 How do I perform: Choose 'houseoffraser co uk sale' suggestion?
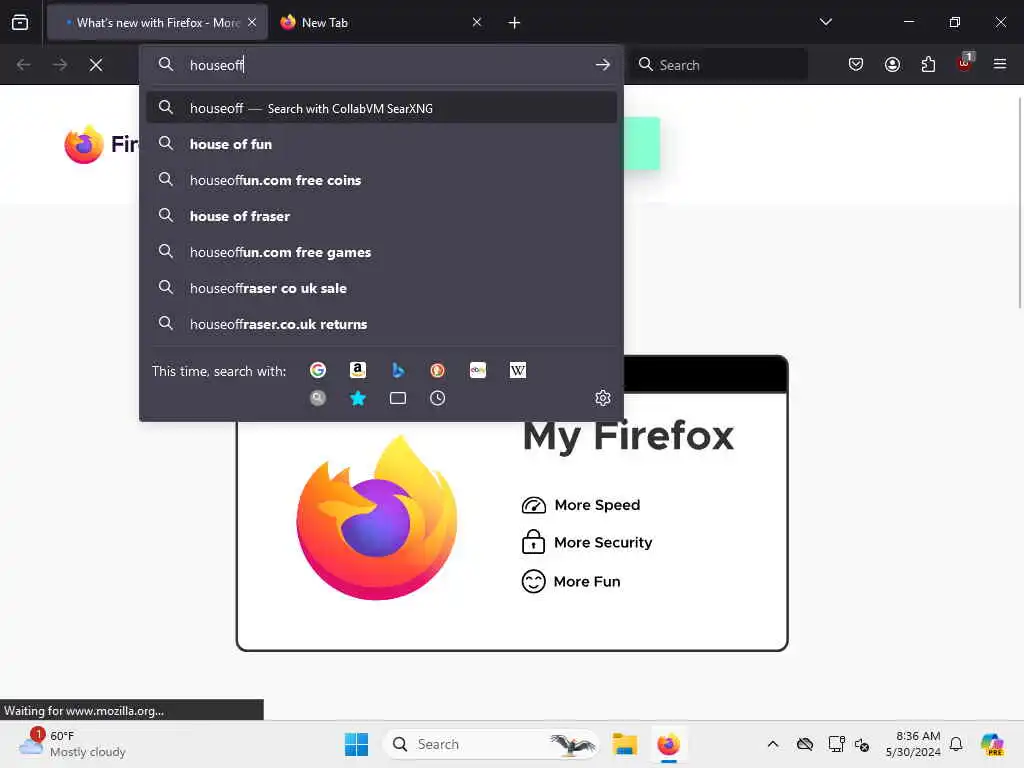(381, 287)
